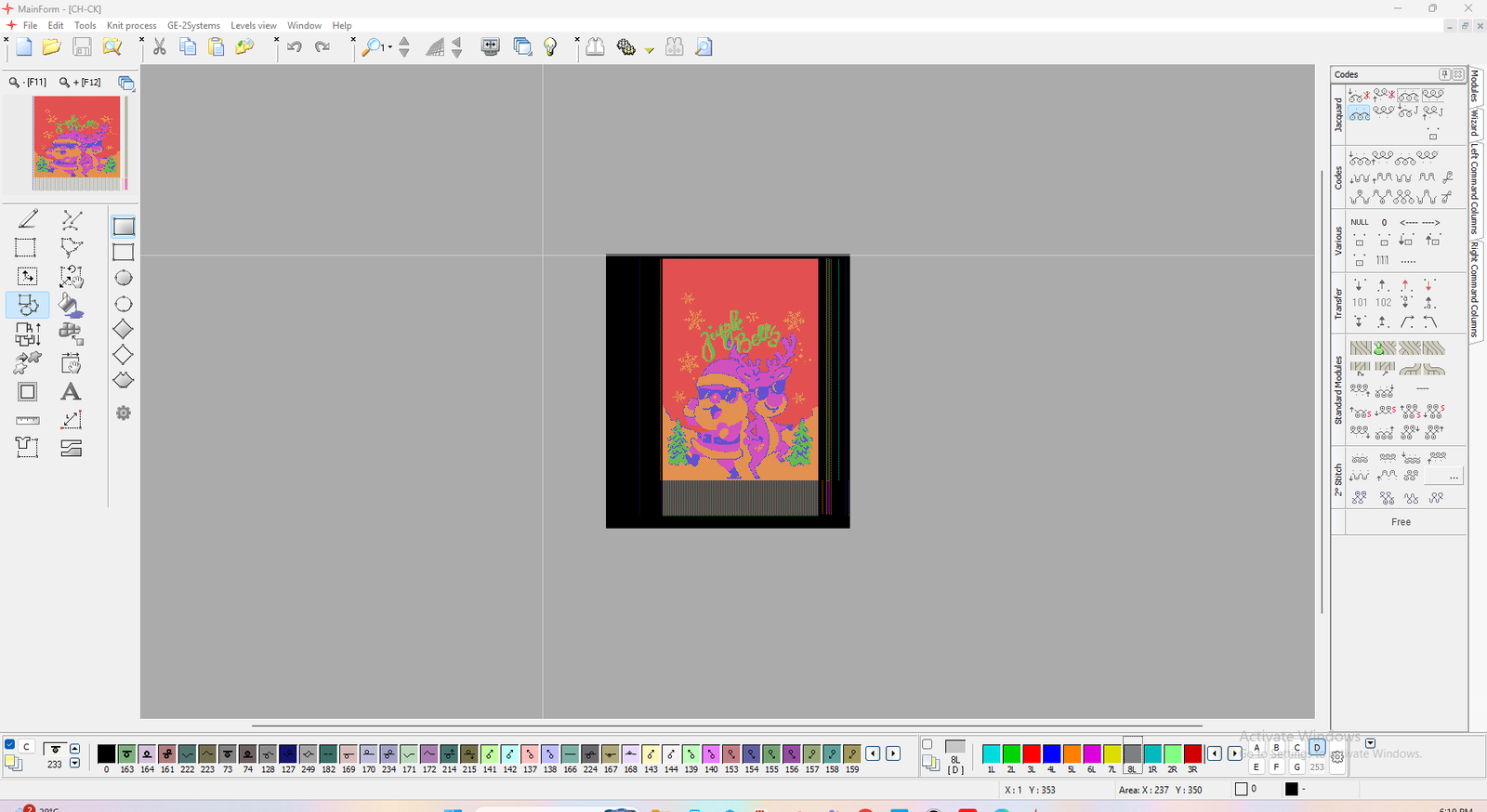Select the pencil draw tool
1487x812 pixels.
coord(28,219)
